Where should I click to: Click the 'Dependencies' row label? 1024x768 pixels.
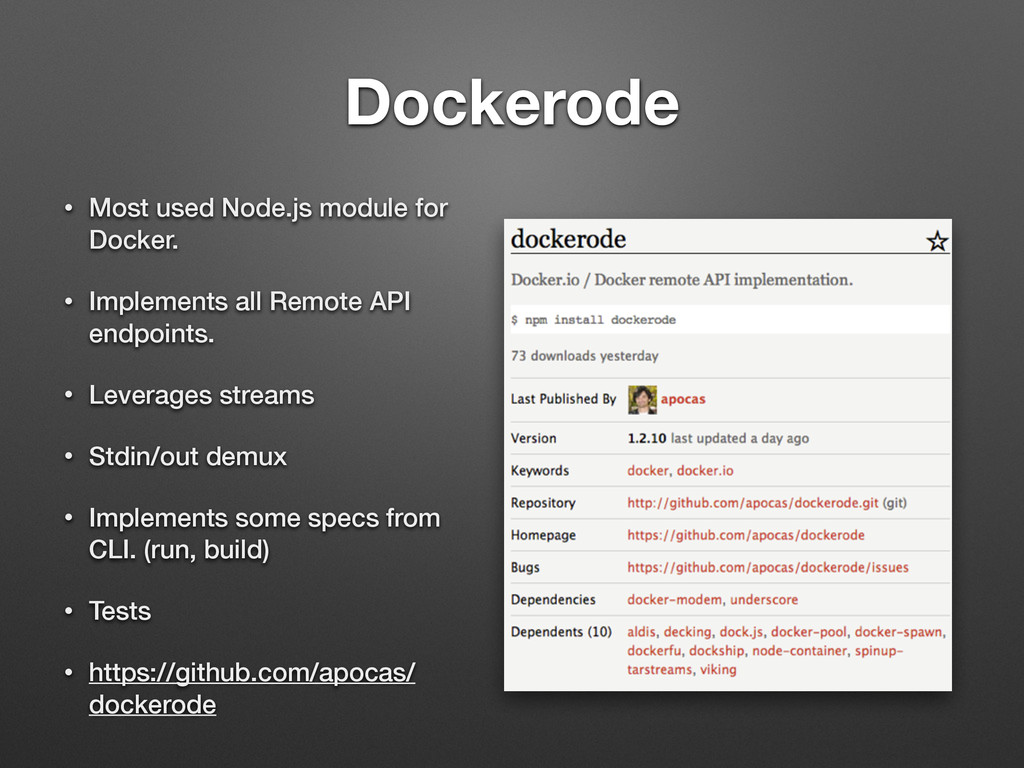point(553,600)
